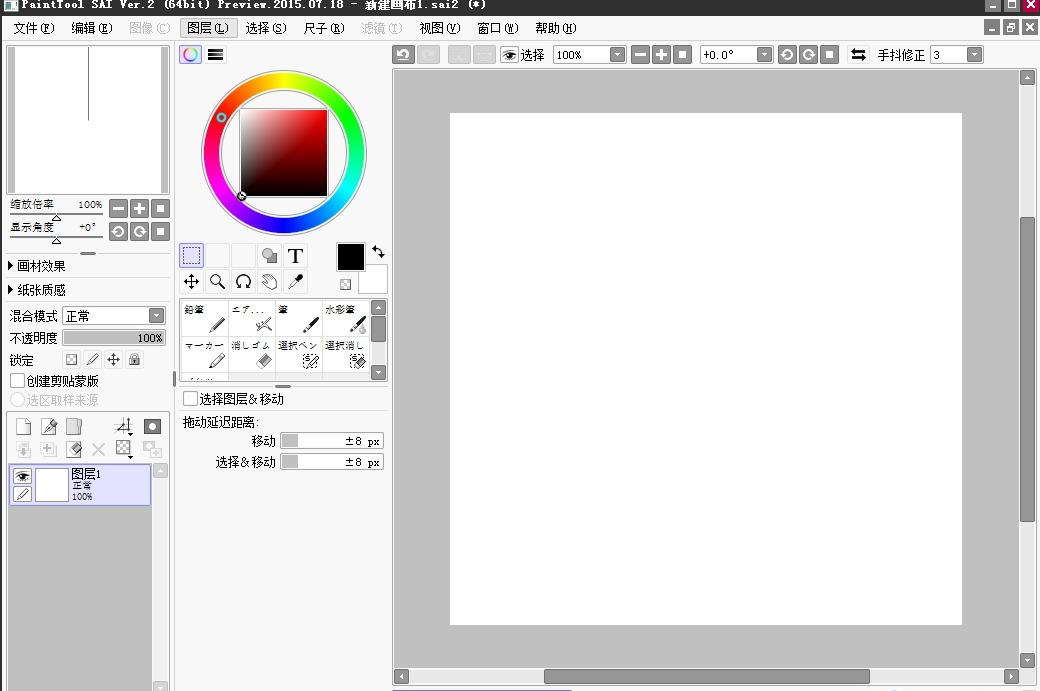This screenshot has height=691, width=1040.
Task: Select the Zoom magnifier tool
Action: click(x=217, y=282)
